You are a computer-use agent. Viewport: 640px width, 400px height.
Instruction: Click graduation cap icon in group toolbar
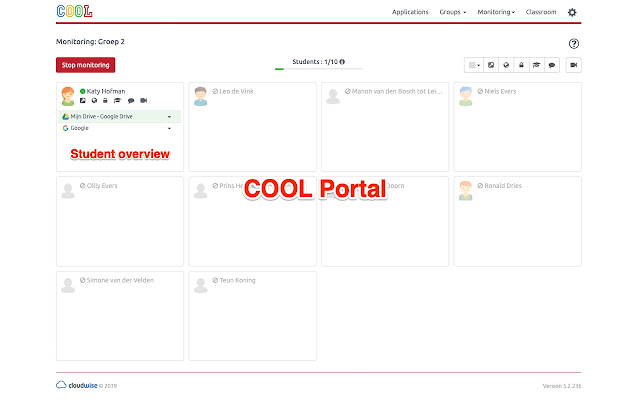pos(536,65)
